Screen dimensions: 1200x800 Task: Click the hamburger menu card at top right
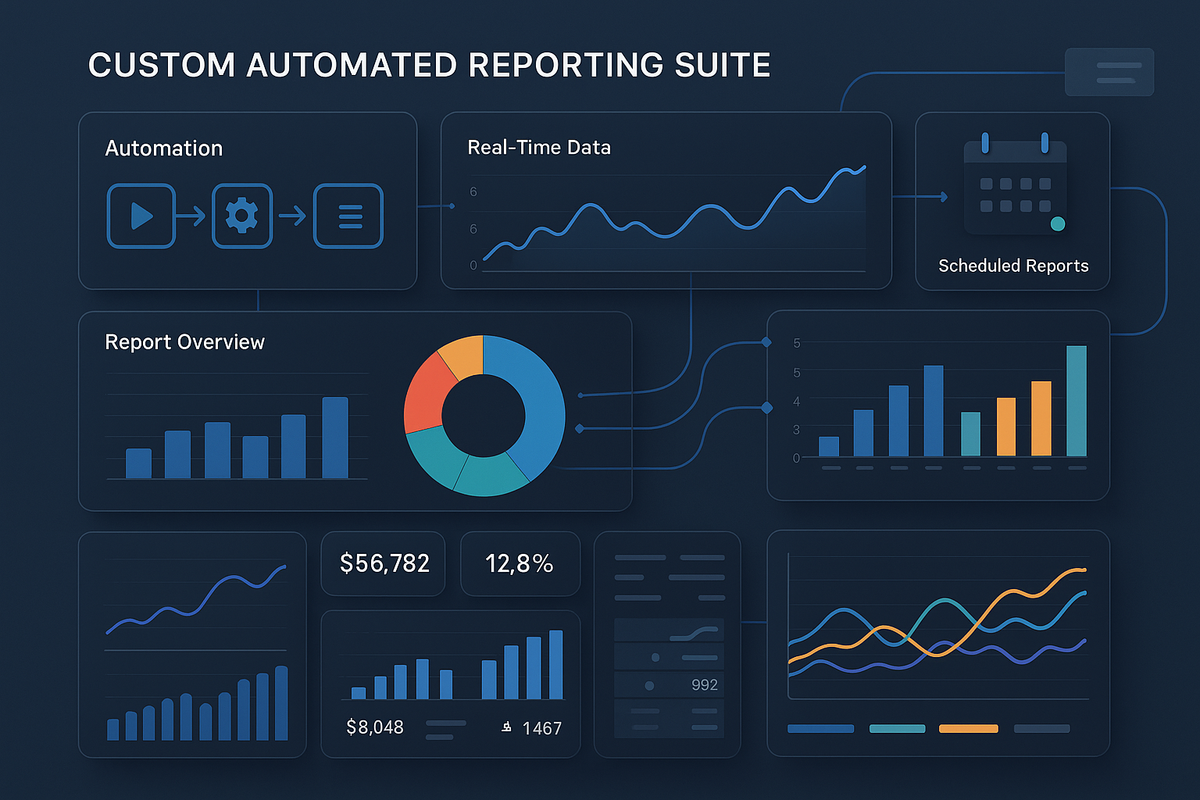coord(1109,72)
